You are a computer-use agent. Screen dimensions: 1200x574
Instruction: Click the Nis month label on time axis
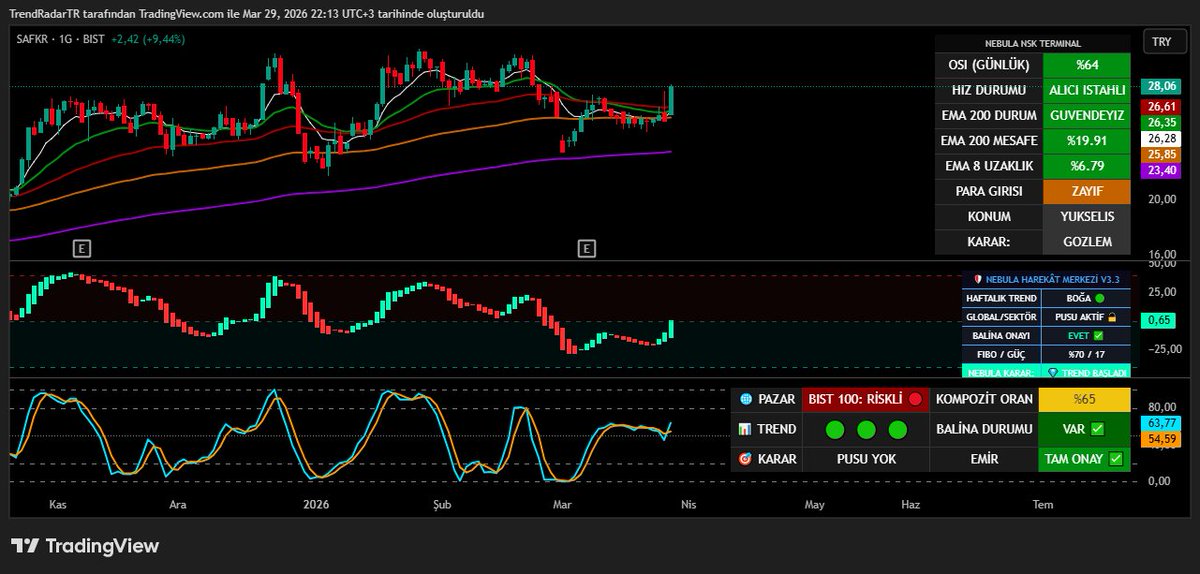tap(688, 505)
